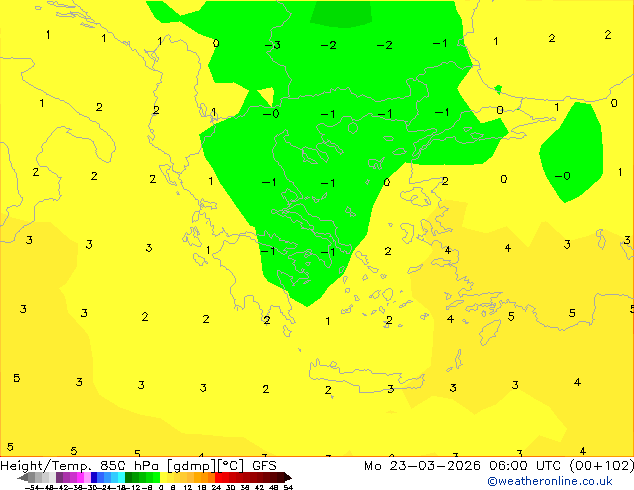Screen dimensions: 634x490
Task: Click the orange legend color swatch
Action: tap(204, 478)
